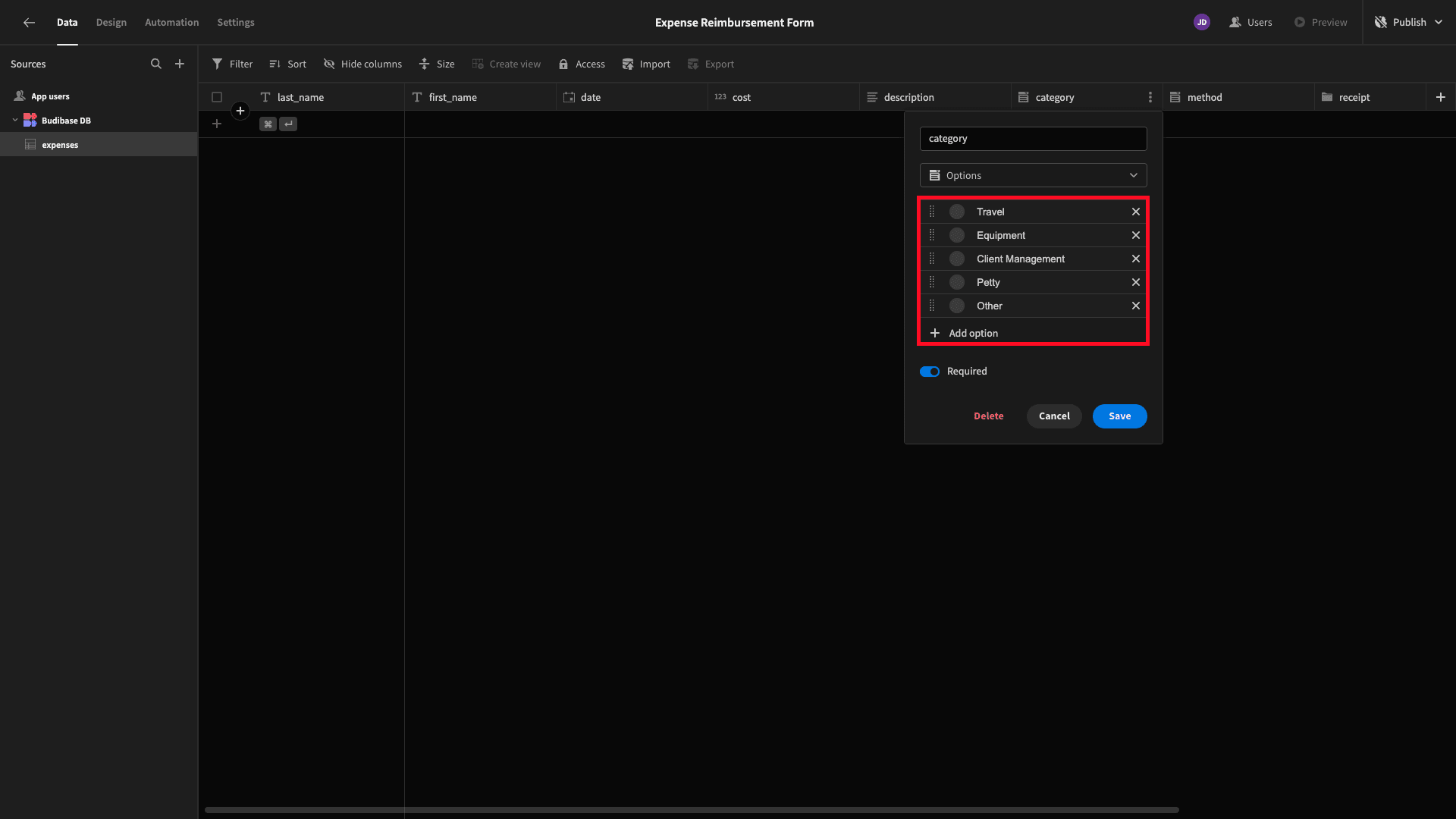Switch to the Data tab

pyautogui.click(x=67, y=22)
